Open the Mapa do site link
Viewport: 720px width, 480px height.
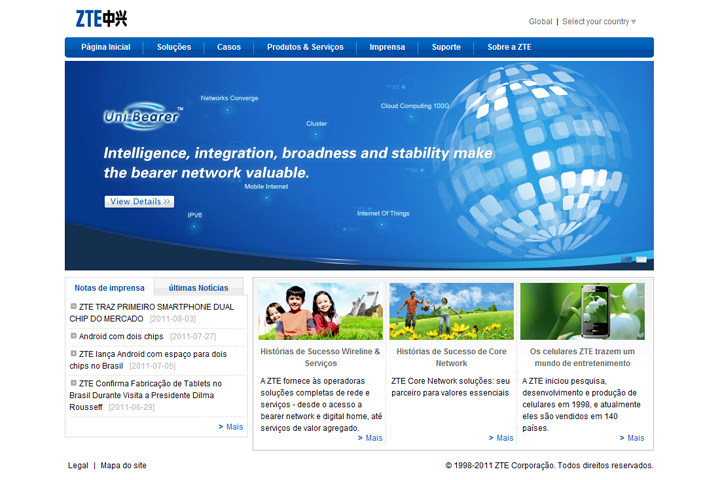(x=123, y=465)
